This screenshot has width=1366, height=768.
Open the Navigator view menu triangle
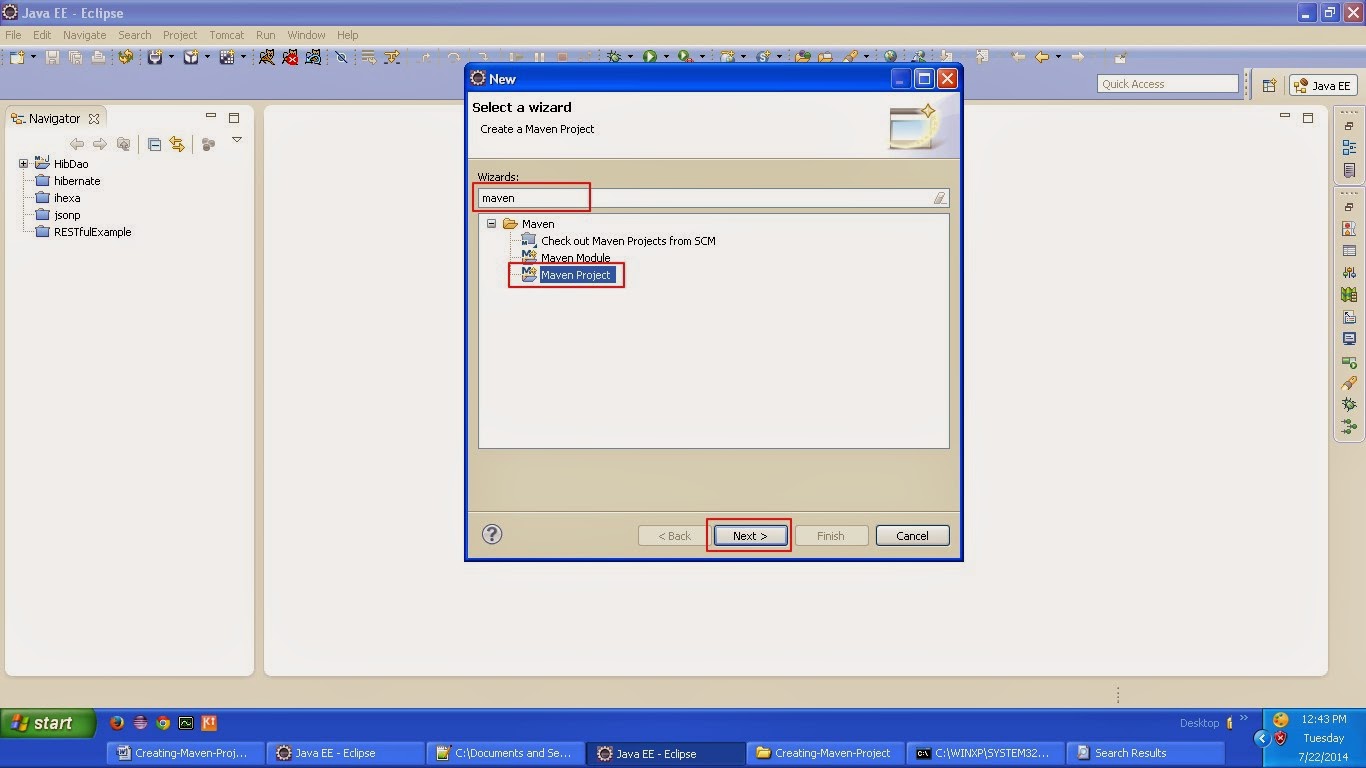point(237,140)
